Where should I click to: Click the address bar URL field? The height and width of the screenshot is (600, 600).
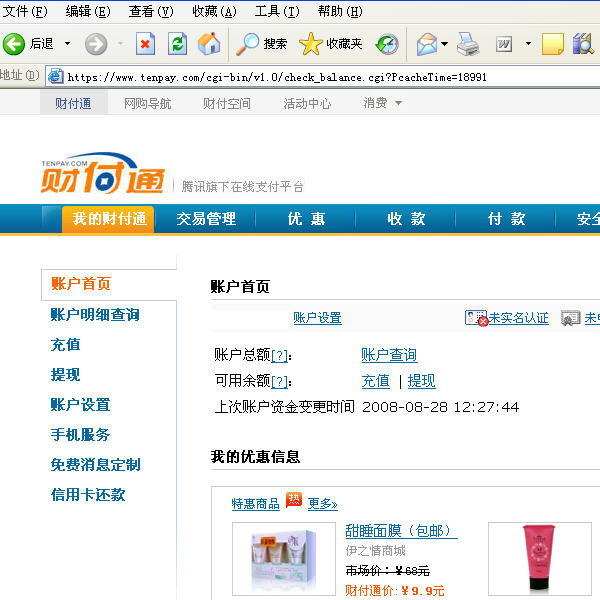(x=323, y=77)
